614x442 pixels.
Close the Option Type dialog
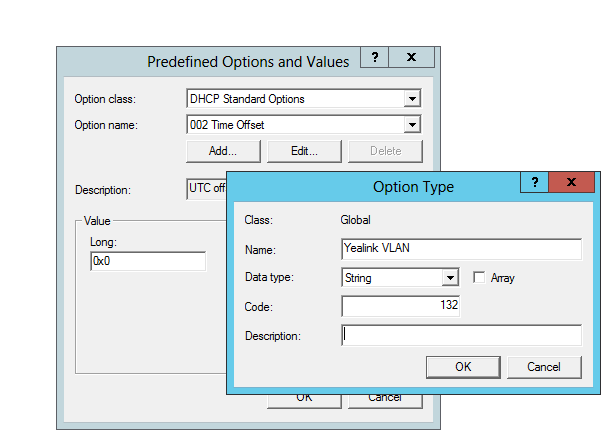tap(571, 182)
